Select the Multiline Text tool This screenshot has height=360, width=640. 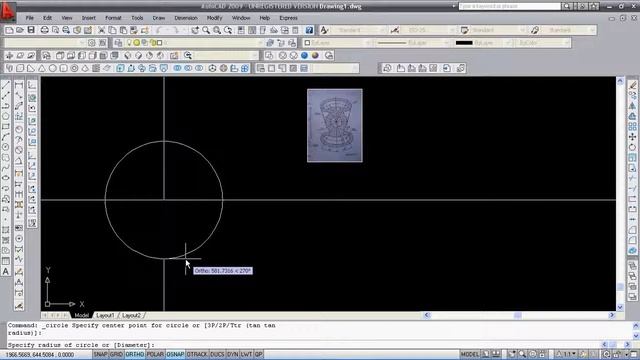pyautogui.click(x=6, y=271)
